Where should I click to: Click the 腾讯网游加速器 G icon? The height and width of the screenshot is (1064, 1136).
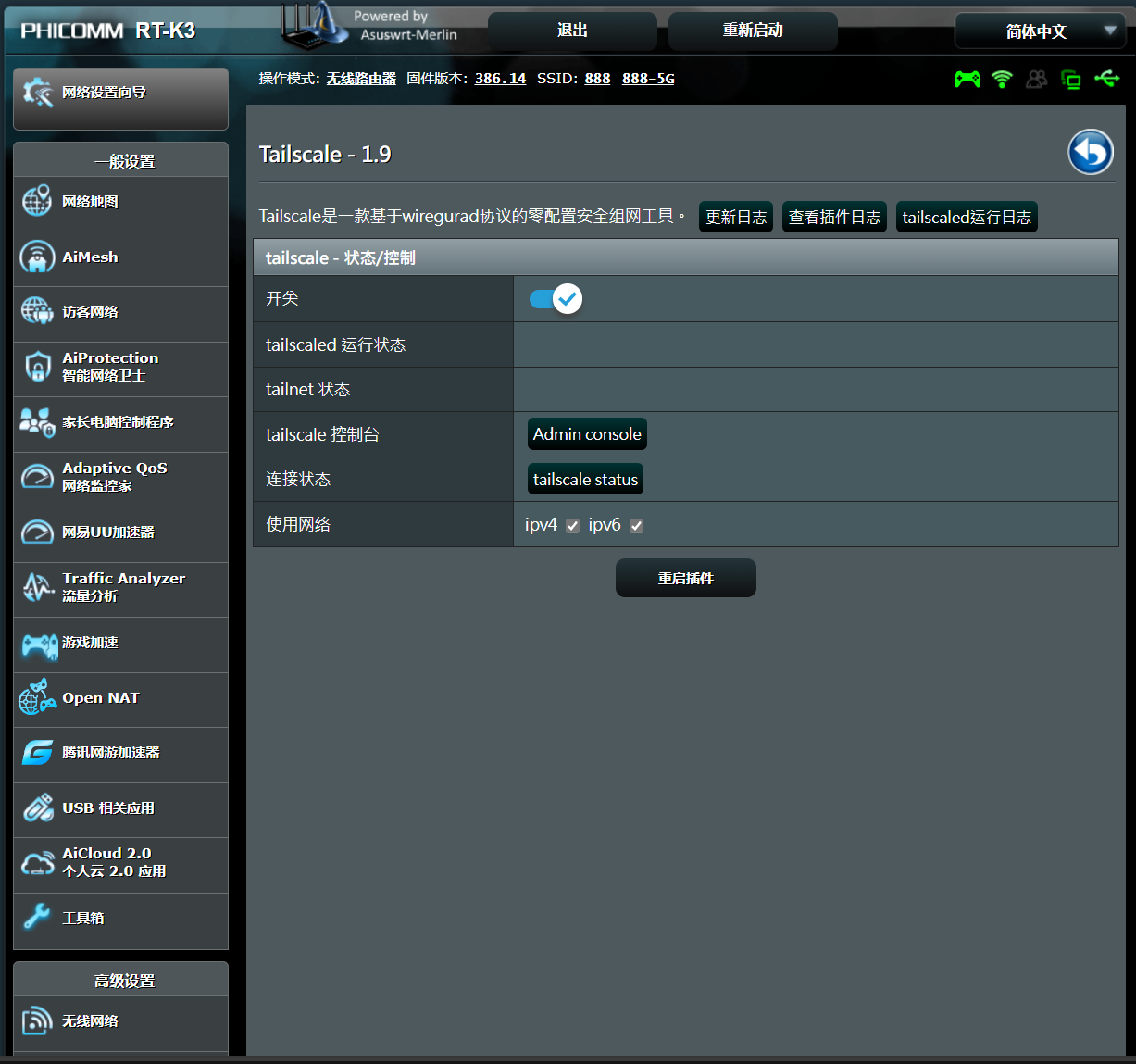(38, 753)
